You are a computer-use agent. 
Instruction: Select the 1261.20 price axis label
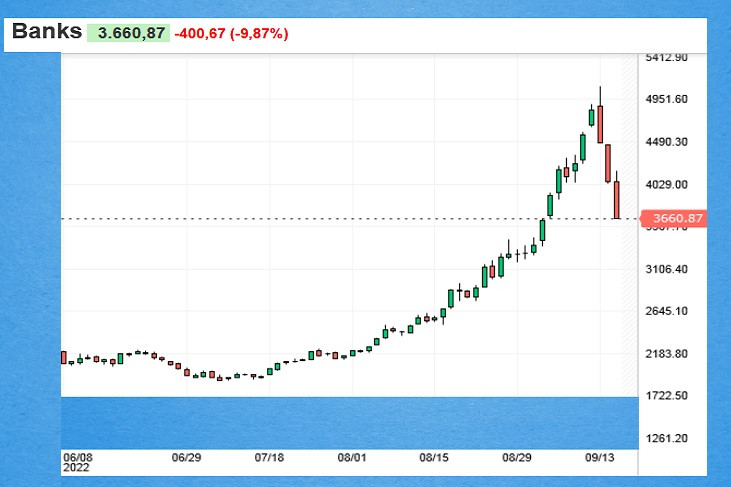[x=667, y=439]
